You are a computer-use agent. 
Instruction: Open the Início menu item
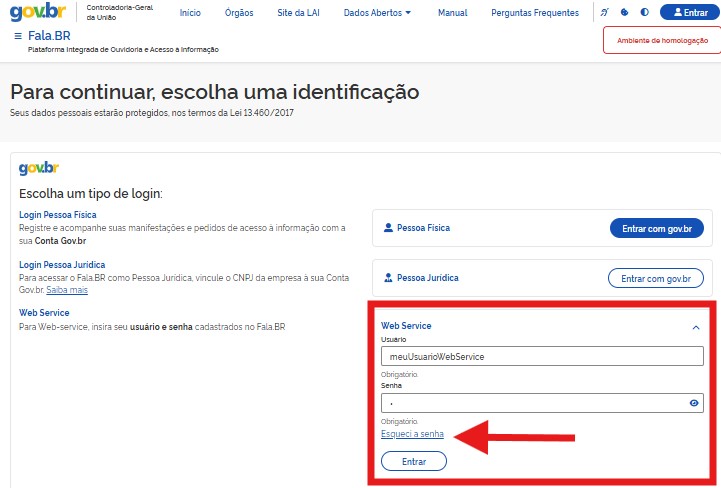pos(190,13)
